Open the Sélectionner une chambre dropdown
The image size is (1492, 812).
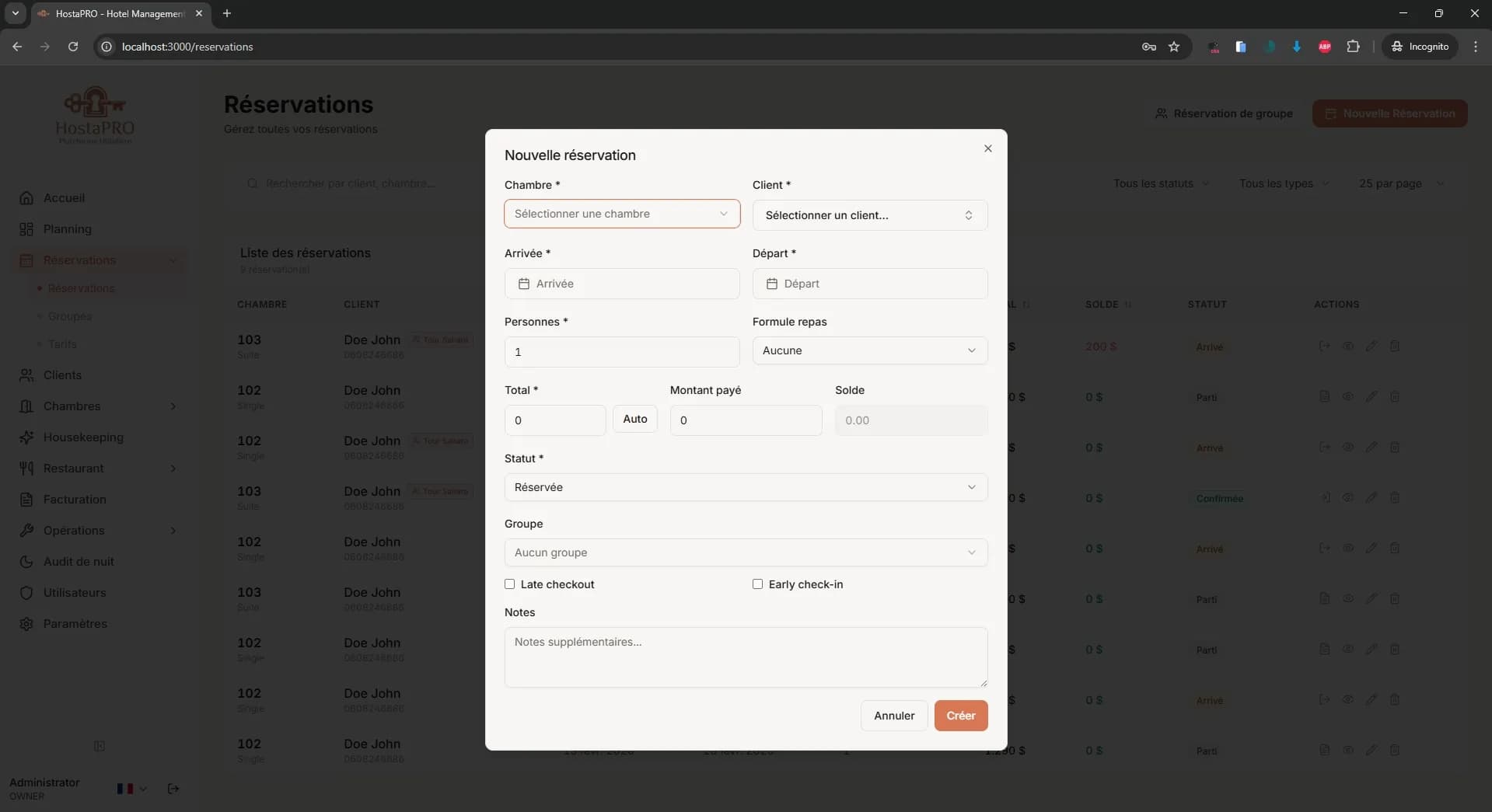click(x=621, y=214)
